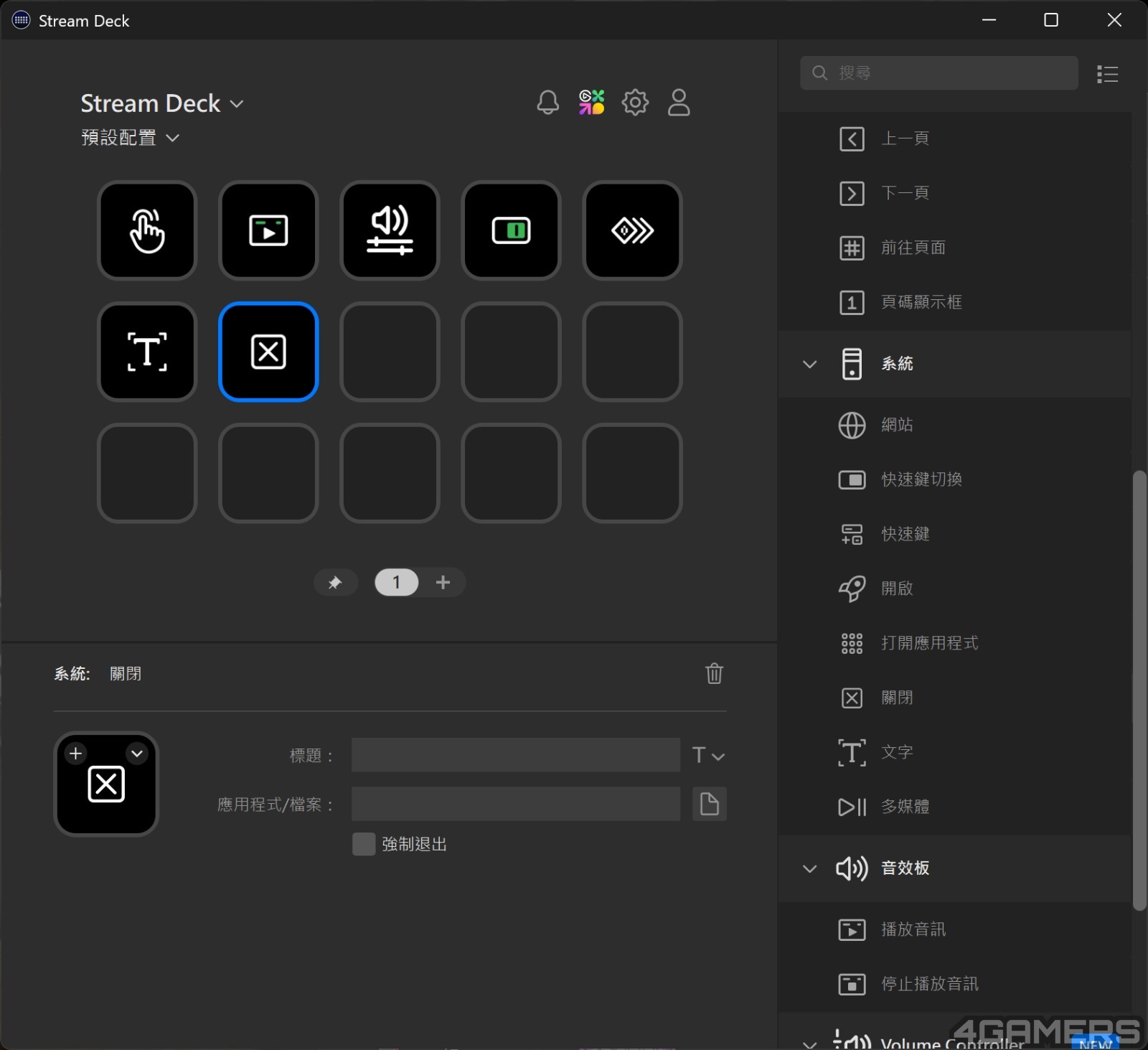Click the action list scrollbar

1139,690
